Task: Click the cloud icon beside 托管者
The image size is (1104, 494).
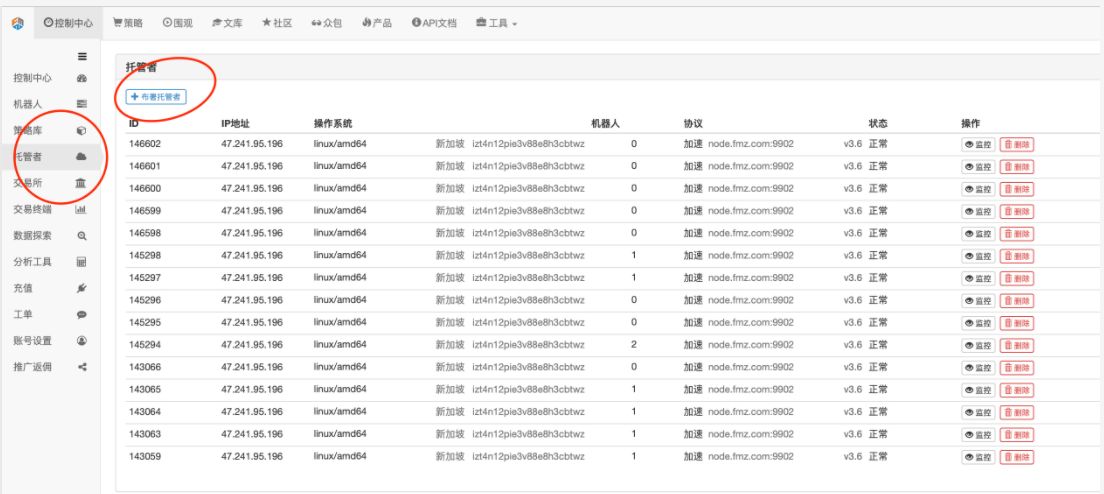Action: [x=82, y=156]
